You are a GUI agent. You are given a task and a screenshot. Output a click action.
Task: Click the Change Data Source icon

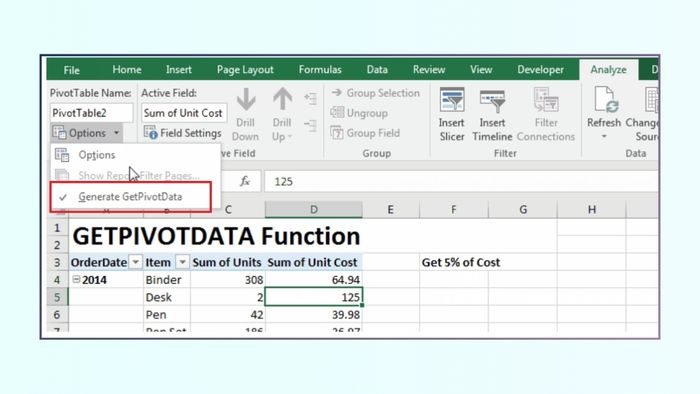pos(651,100)
